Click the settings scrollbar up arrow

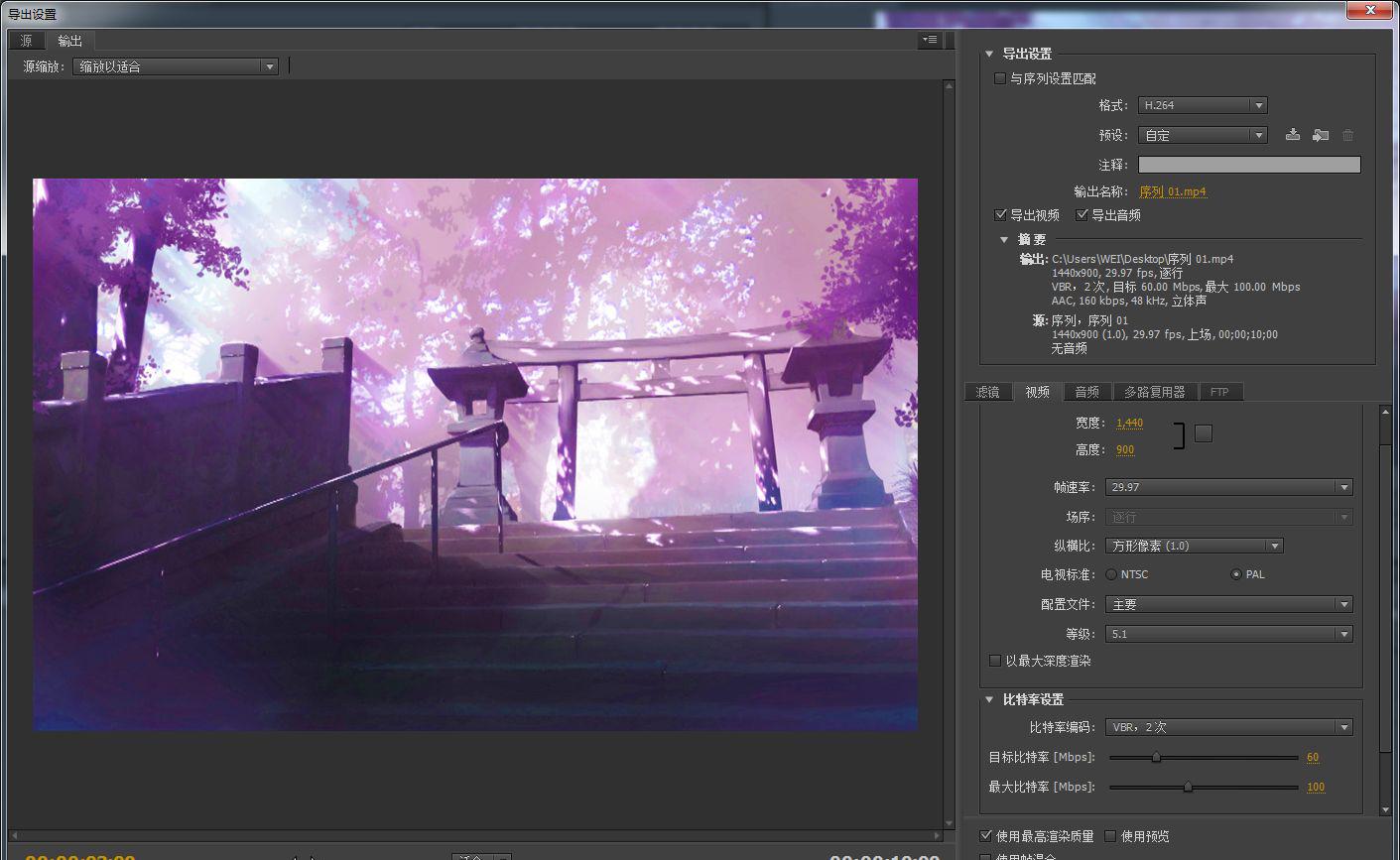tap(1386, 412)
